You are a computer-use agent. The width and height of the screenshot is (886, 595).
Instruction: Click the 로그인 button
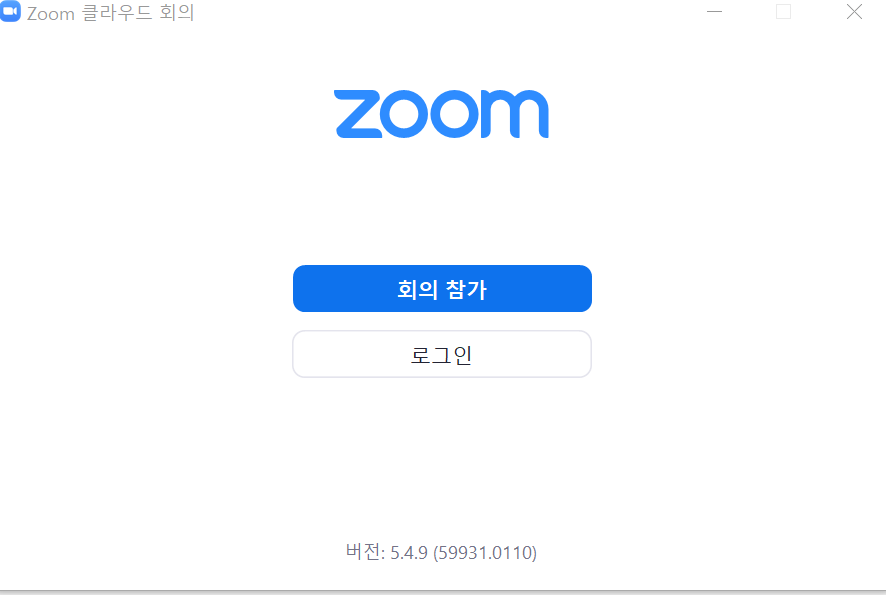tap(442, 354)
